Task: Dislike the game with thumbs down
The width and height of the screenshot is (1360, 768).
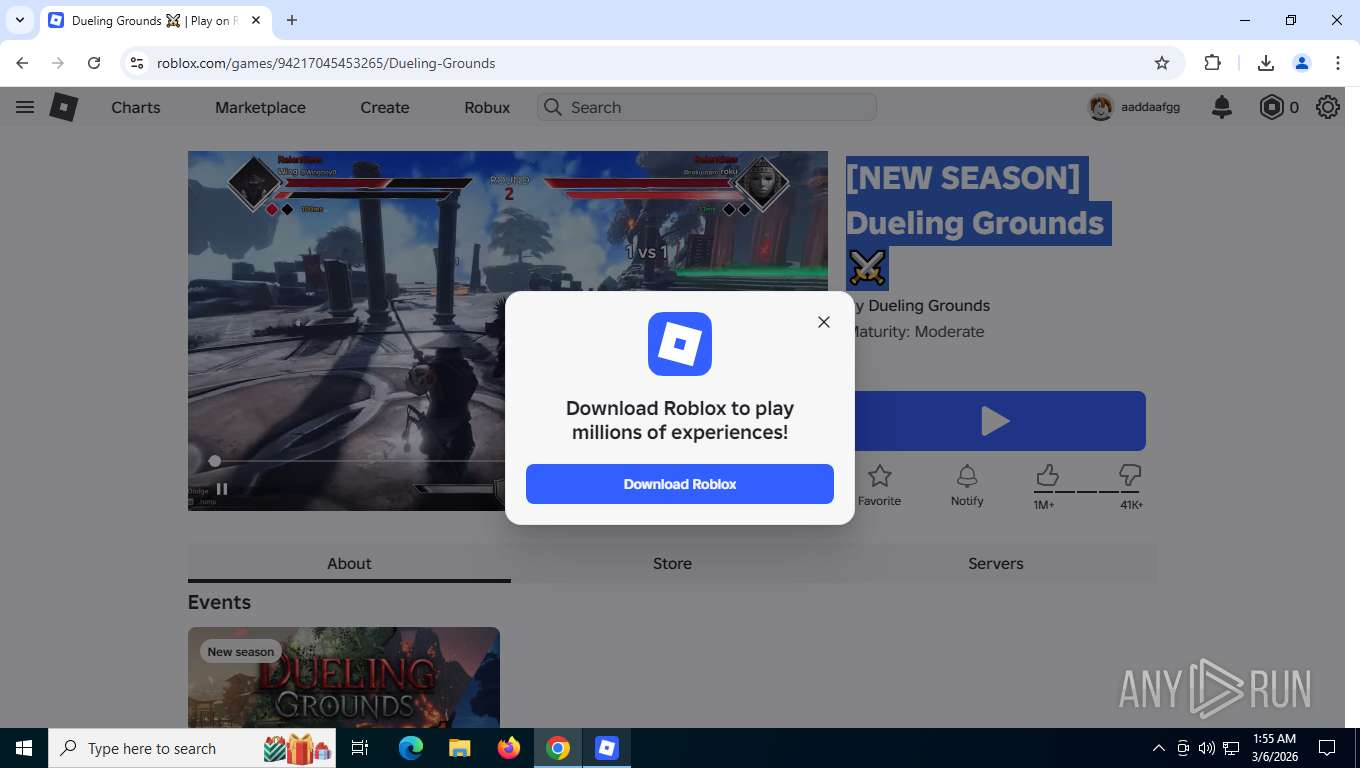Action: pos(1130,474)
